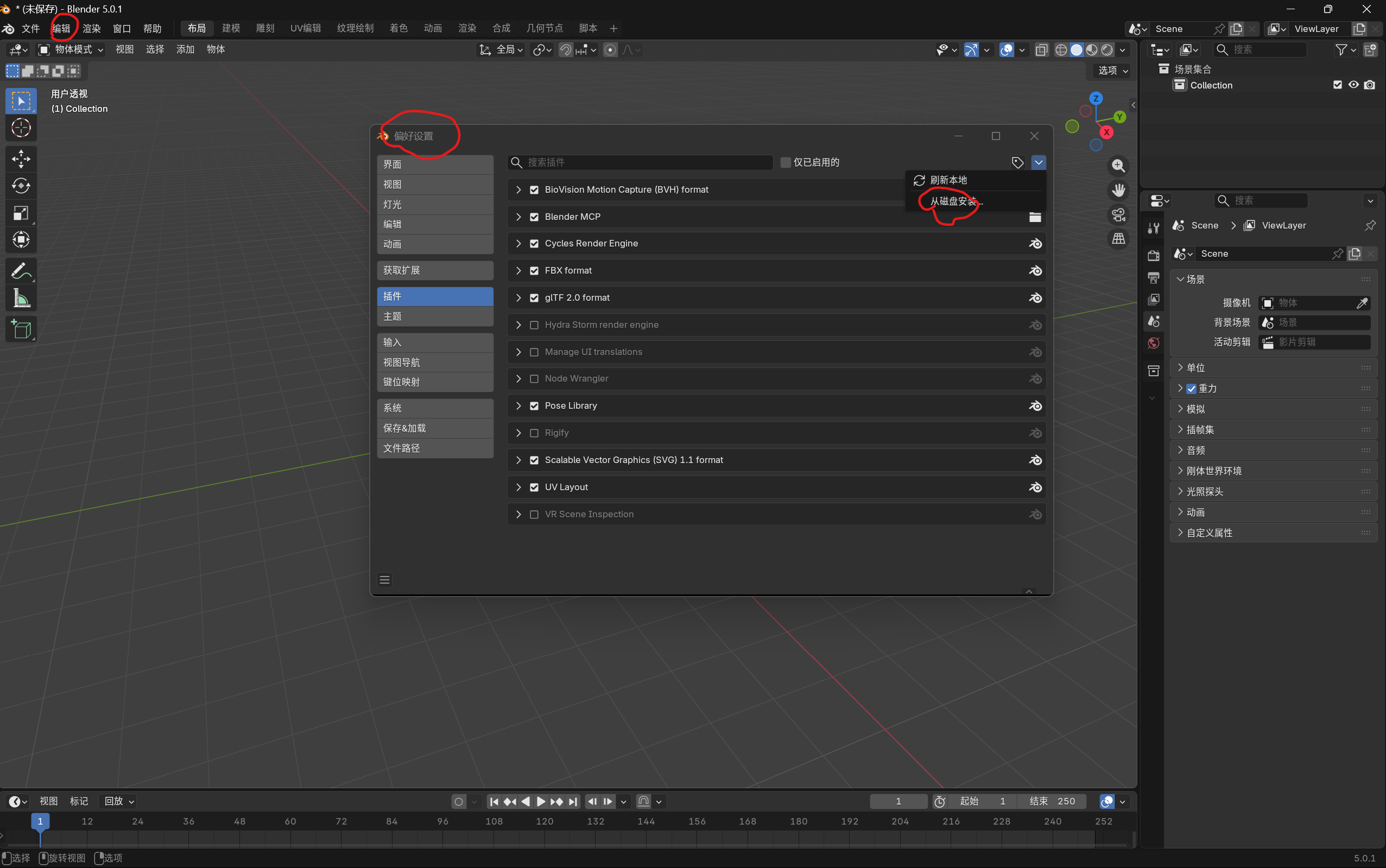Open the 文件 menu

30,29
